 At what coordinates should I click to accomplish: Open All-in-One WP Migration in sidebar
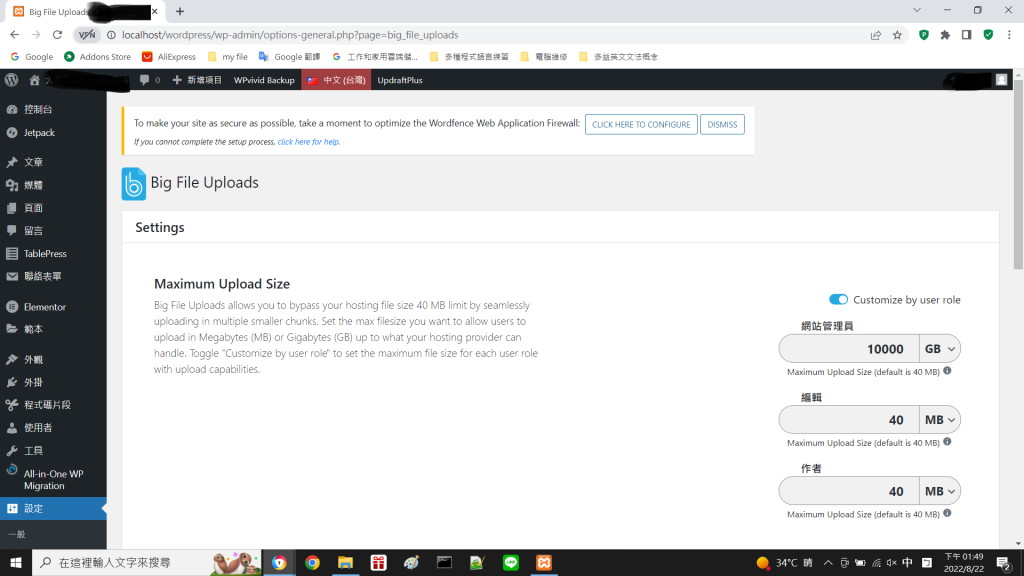point(53,479)
